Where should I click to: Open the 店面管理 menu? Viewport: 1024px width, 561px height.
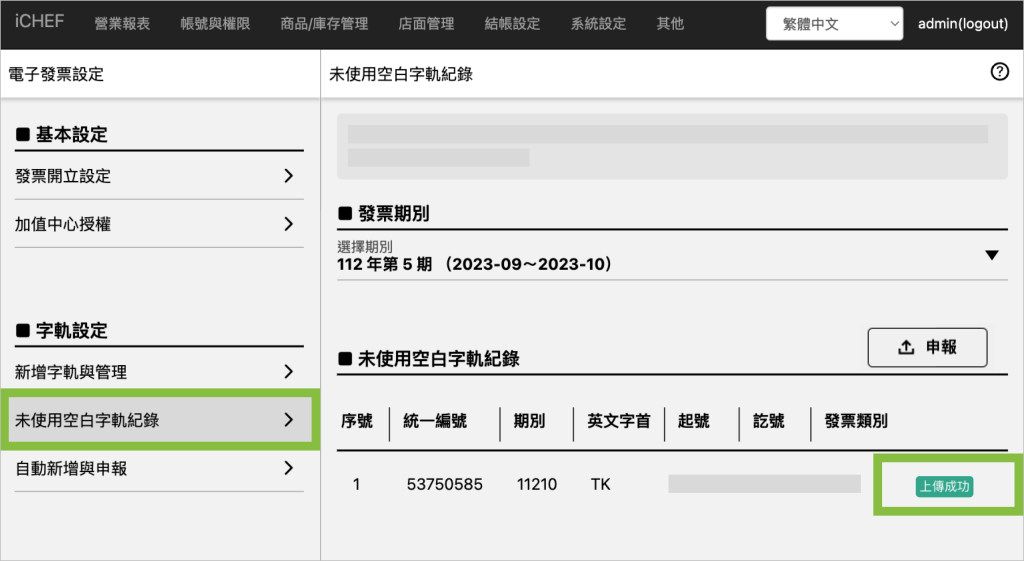point(426,24)
